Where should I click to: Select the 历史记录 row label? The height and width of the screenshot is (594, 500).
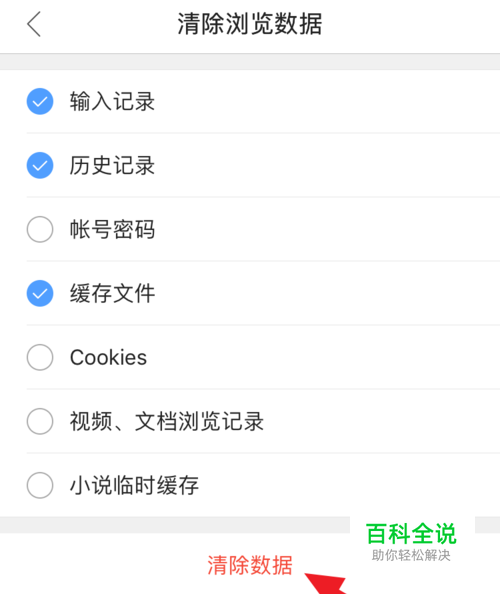pos(112,166)
